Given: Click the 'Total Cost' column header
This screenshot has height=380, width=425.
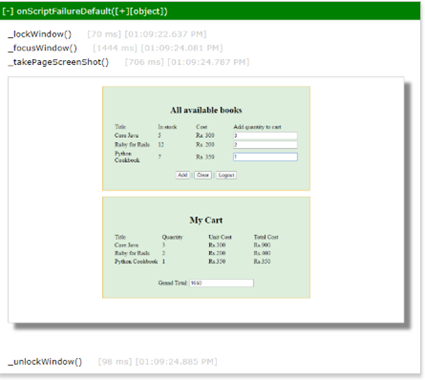Looking at the screenshot, I should click(x=266, y=237).
